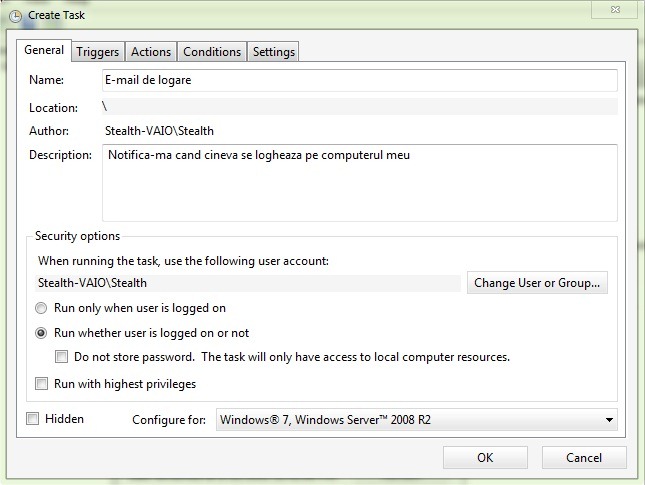Click the Name label
This screenshot has height=485, width=645.
(46, 80)
